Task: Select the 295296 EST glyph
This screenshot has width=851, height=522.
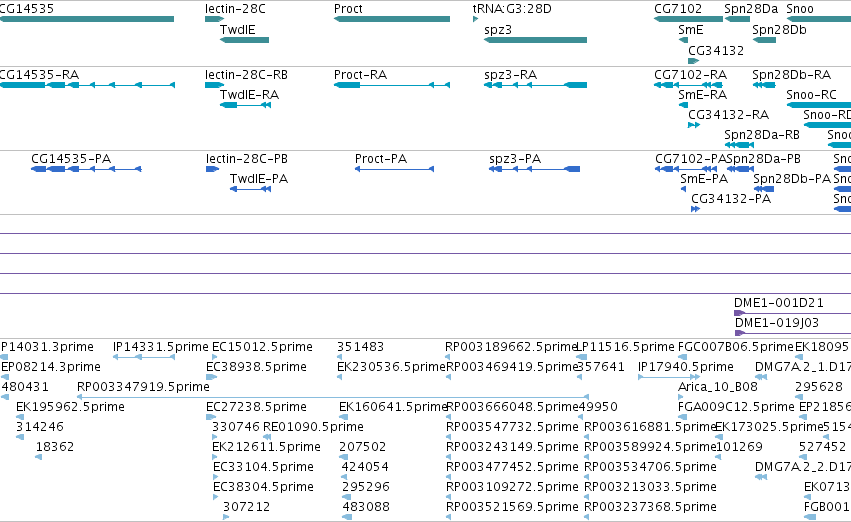Action: point(347,496)
